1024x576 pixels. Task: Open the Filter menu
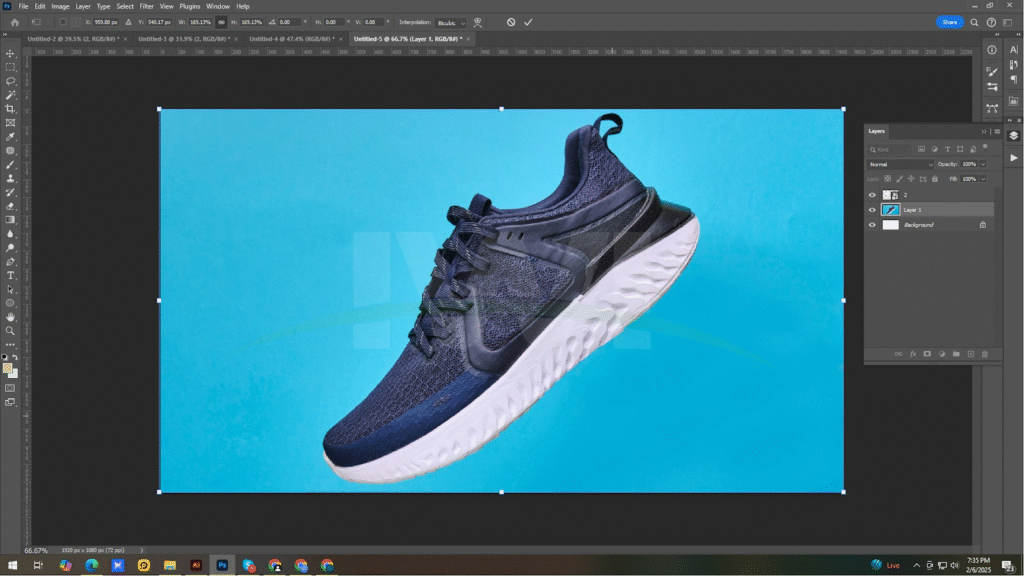pyautogui.click(x=146, y=7)
